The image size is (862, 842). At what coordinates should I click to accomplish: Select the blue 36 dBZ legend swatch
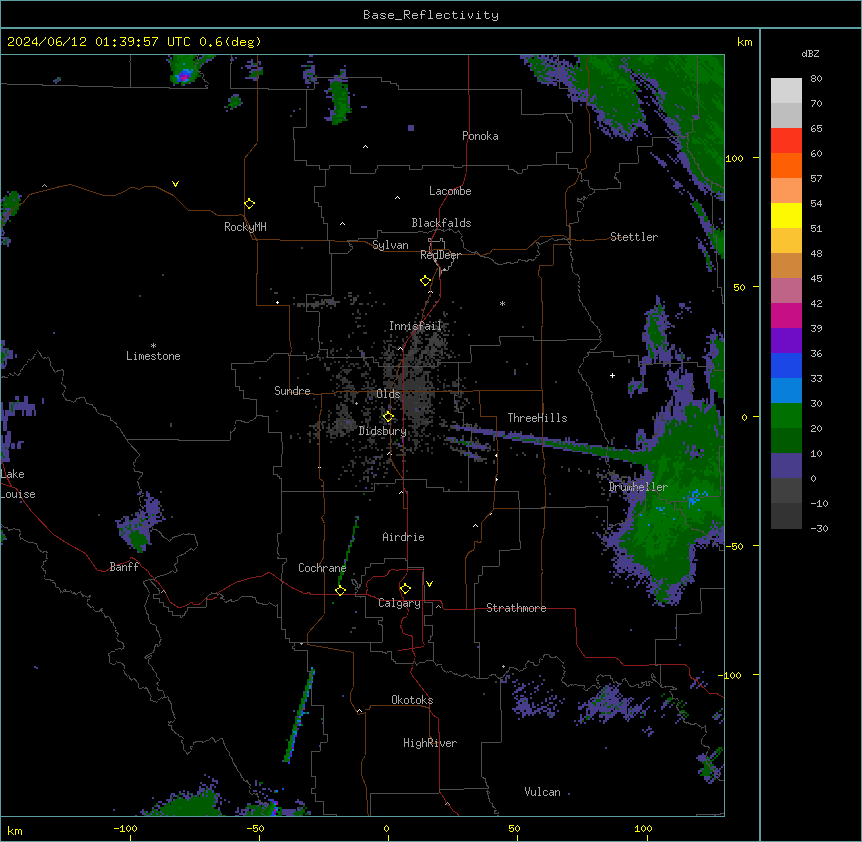[x=786, y=365]
